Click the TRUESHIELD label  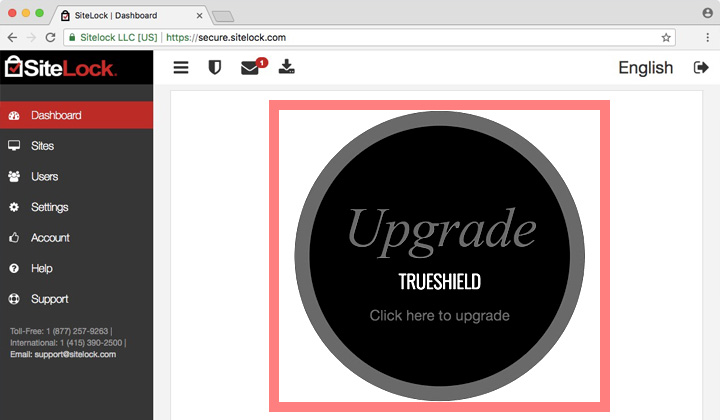439,282
